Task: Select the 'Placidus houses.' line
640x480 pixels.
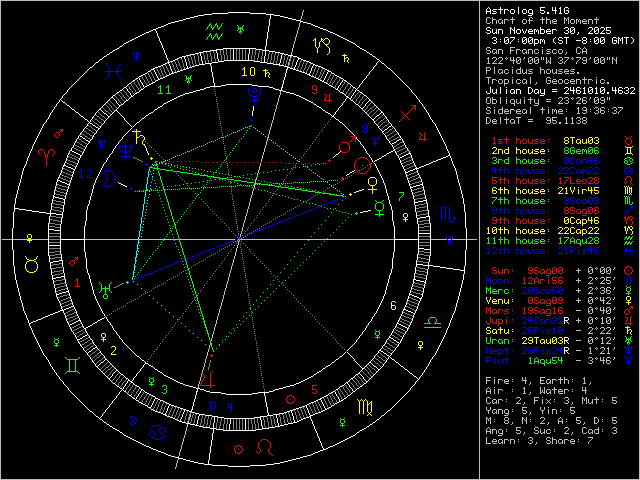Action: pos(533,71)
